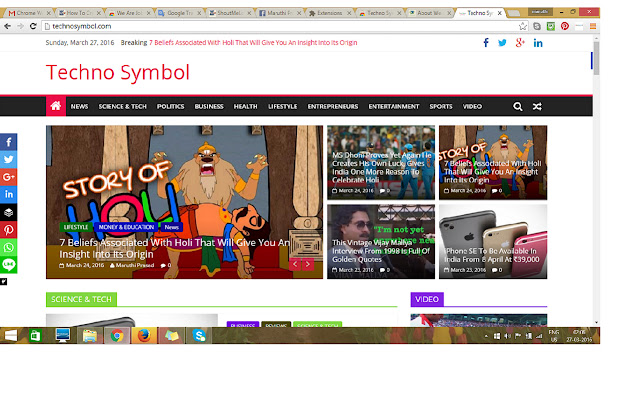
Task: Click the News tag on the main slider
Action: pos(171,227)
